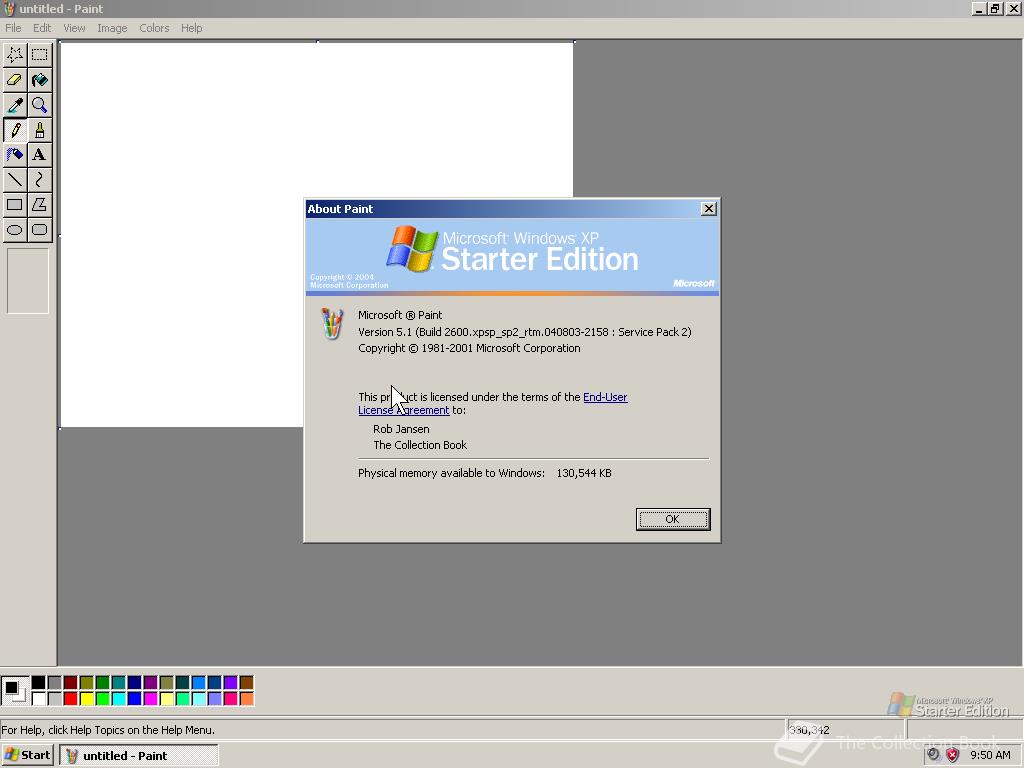Screen dimensions: 1024x768
Task: Select the Magnifier tool
Action: tap(40, 105)
